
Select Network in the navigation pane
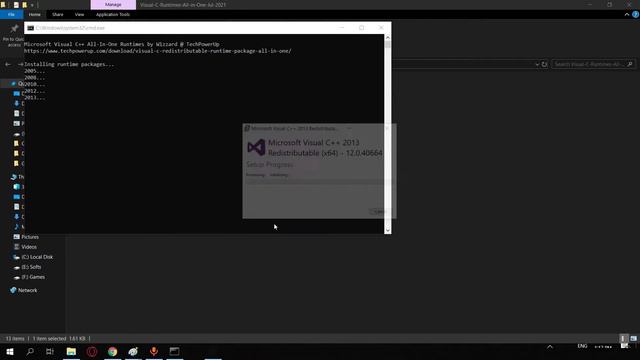tap(27, 290)
